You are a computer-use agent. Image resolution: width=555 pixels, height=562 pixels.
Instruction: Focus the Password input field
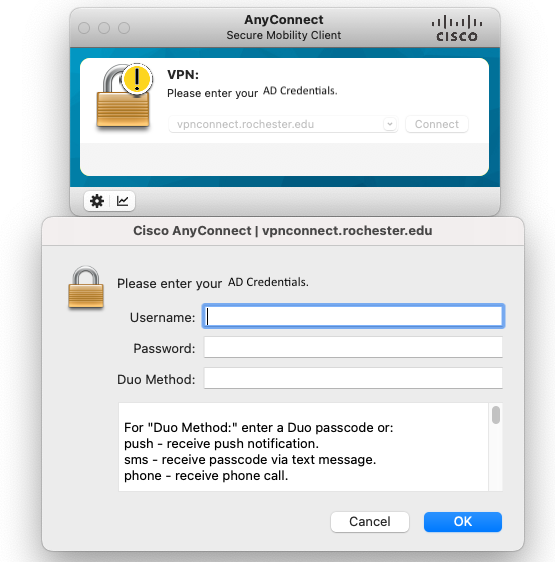pos(353,347)
